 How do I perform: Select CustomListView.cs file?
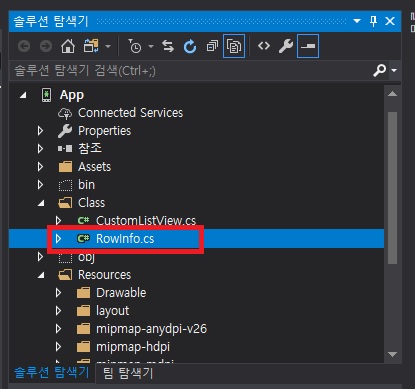click(x=146, y=221)
